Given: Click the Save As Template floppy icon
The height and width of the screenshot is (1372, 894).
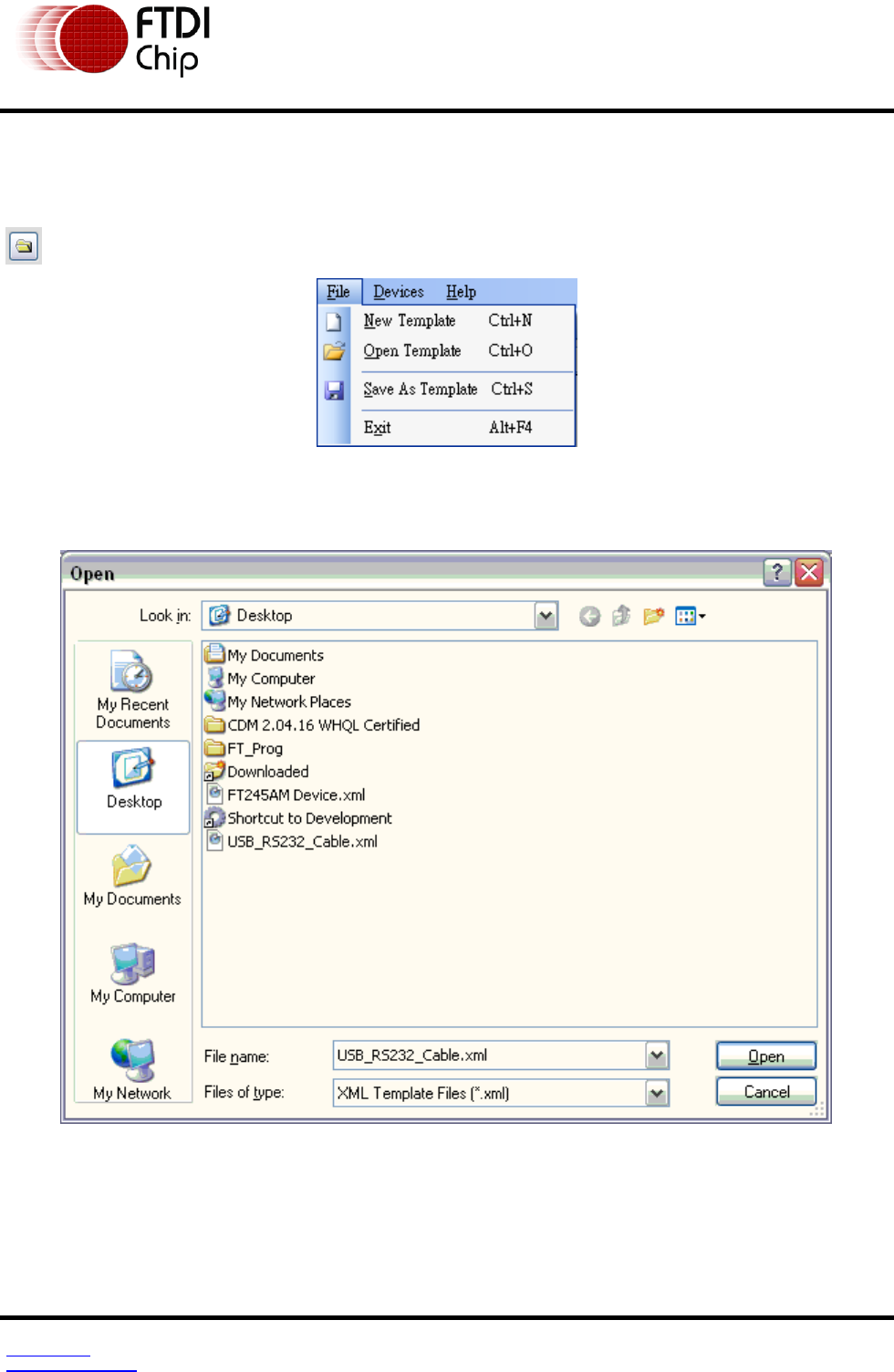Looking at the screenshot, I should pyautogui.click(x=334, y=390).
